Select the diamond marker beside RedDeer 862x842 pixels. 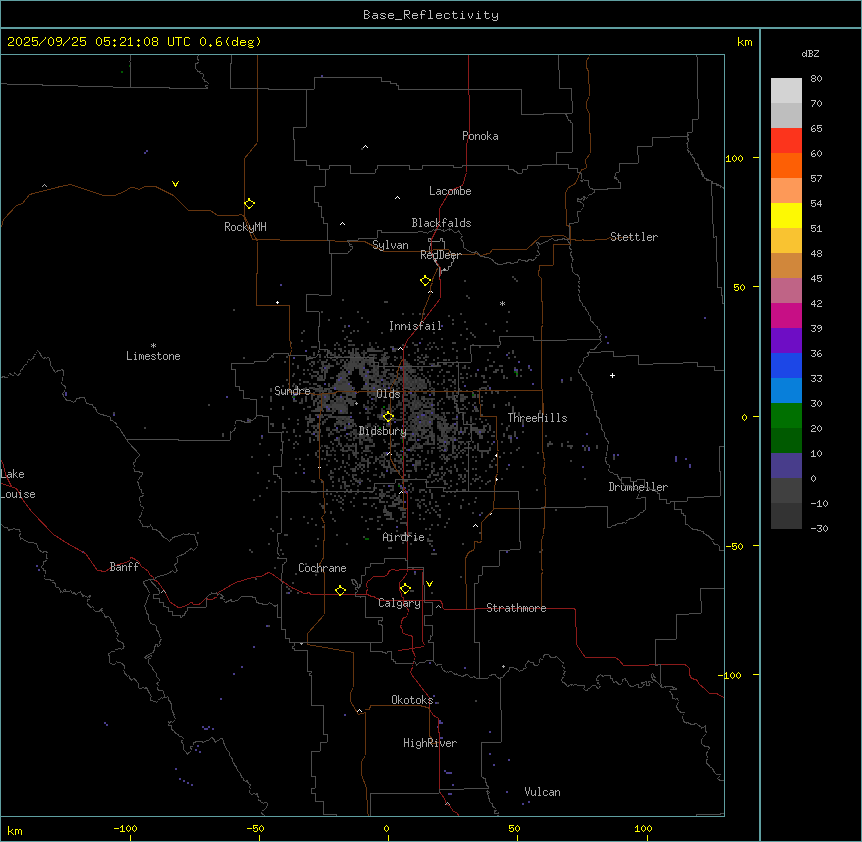(425, 280)
